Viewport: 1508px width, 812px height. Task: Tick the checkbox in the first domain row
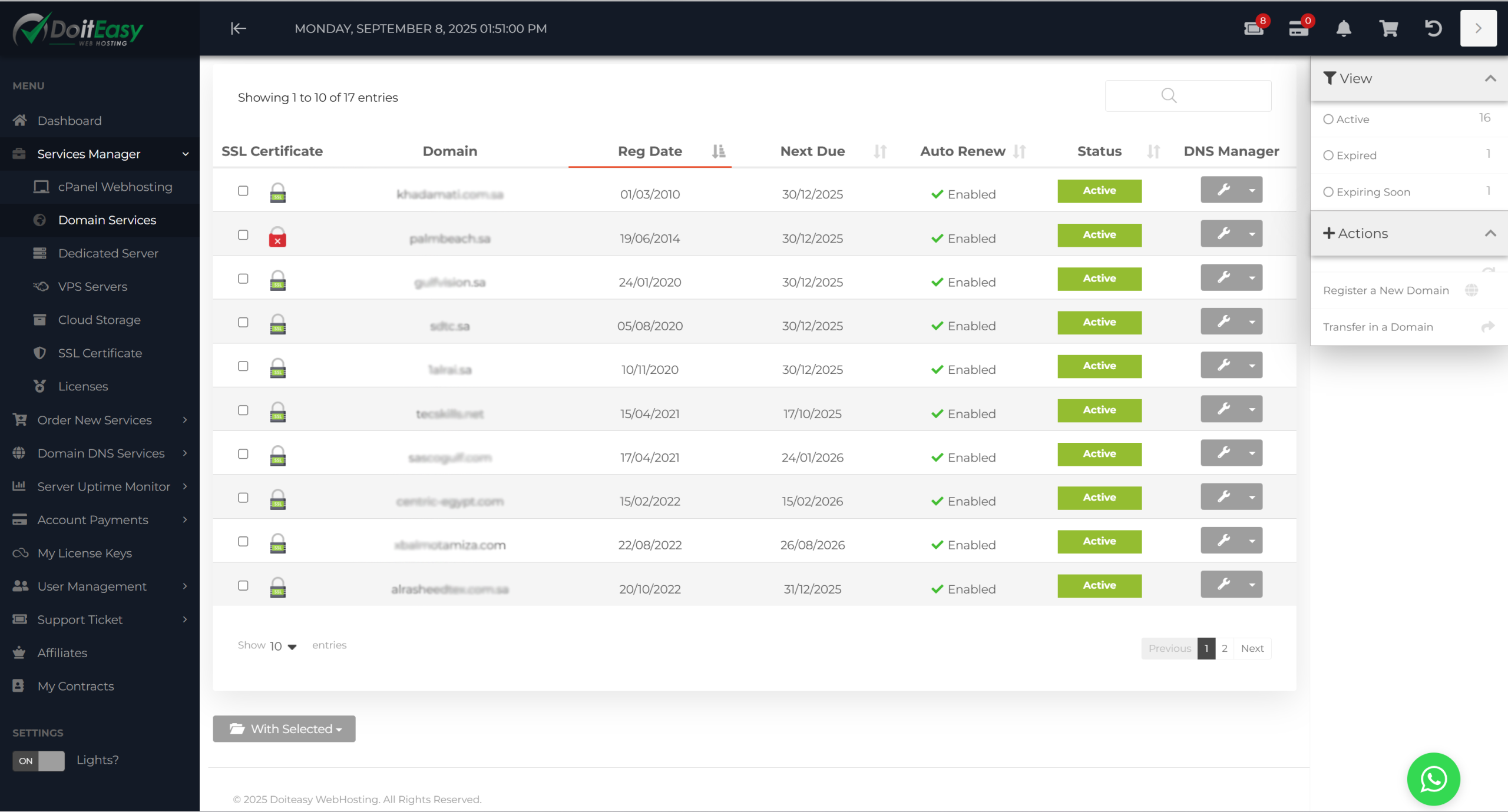click(243, 191)
